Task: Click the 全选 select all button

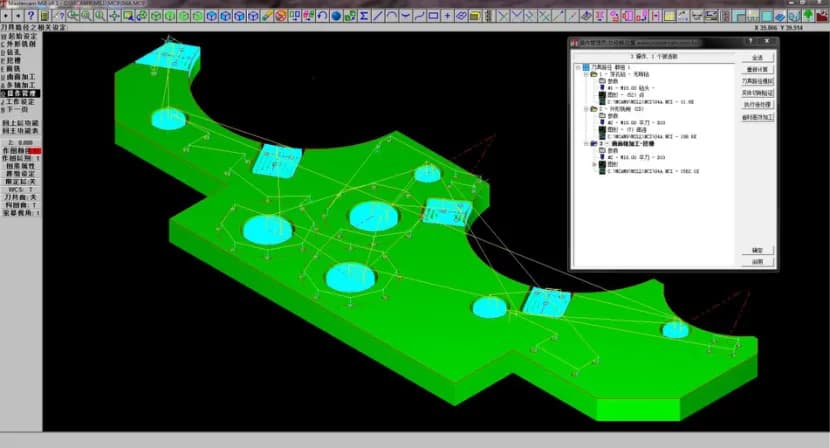Action: [x=757, y=57]
